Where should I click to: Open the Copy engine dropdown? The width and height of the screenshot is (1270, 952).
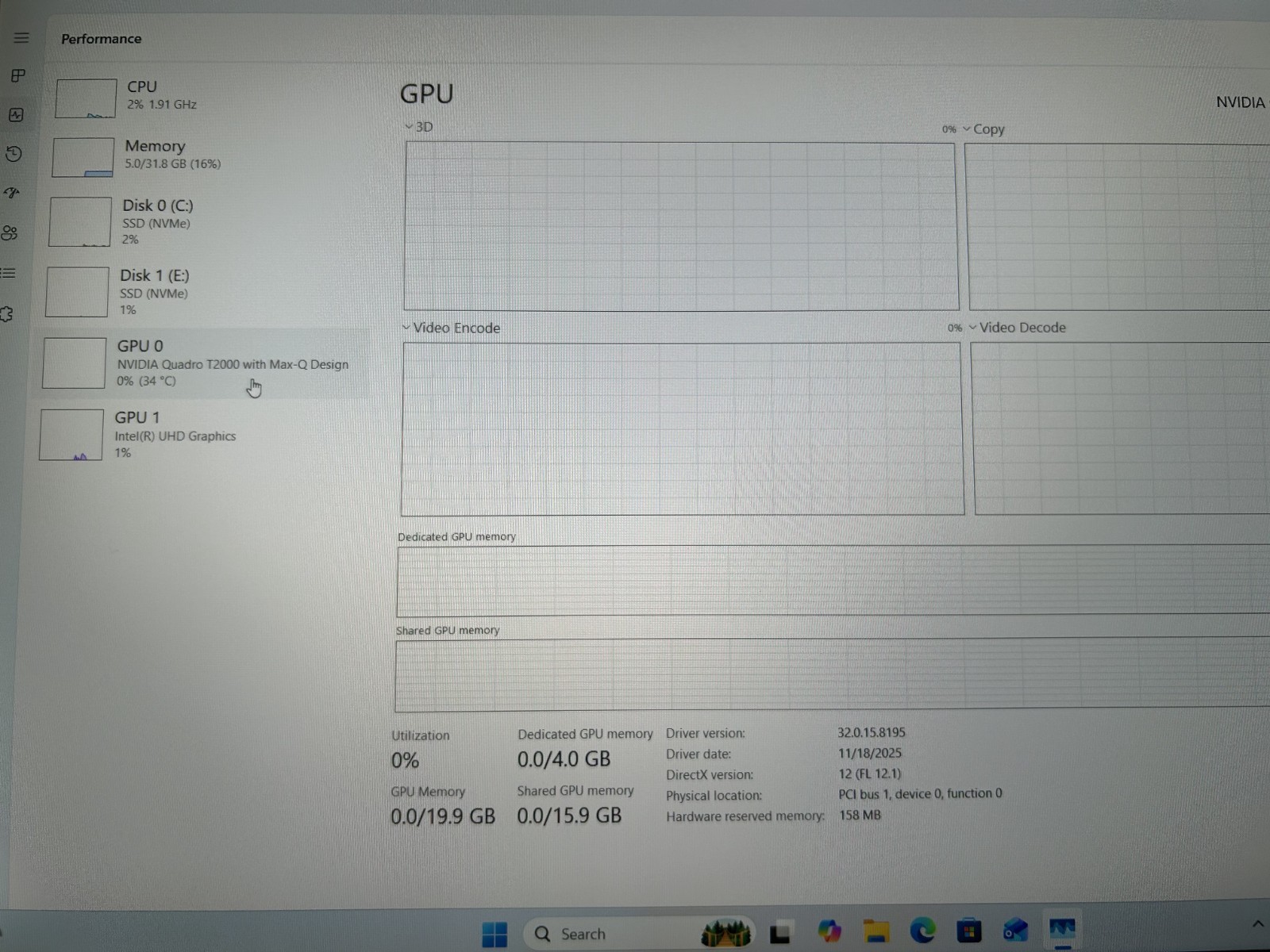983,129
